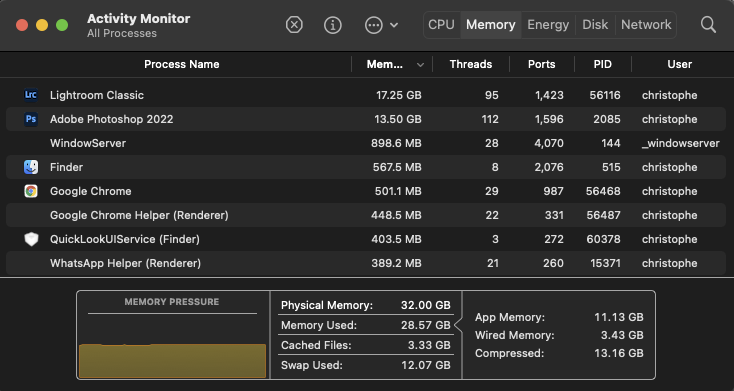The image size is (734, 391).
Task: Click the 1,423 ports value
Action: point(549,95)
